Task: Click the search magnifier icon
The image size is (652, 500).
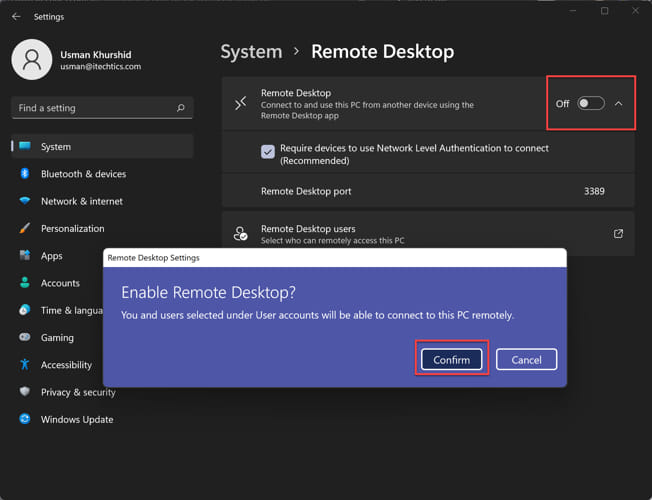Action: (180, 108)
